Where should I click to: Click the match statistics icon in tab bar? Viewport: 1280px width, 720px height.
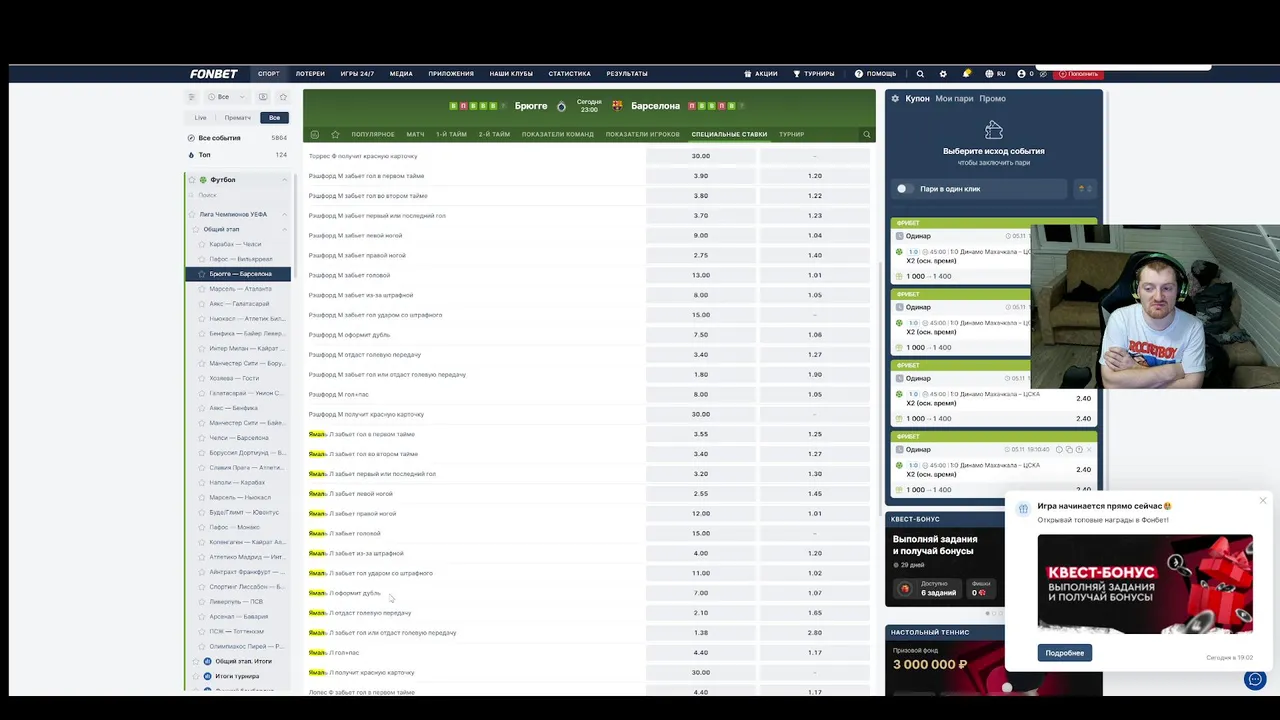pos(314,134)
